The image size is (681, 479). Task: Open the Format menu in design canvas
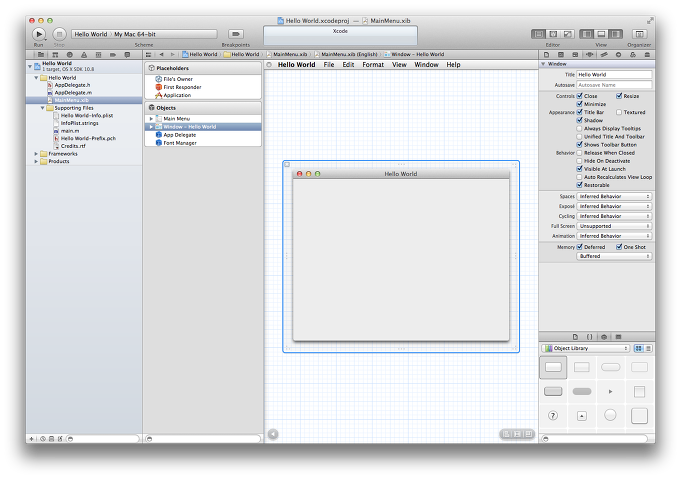(x=373, y=65)
